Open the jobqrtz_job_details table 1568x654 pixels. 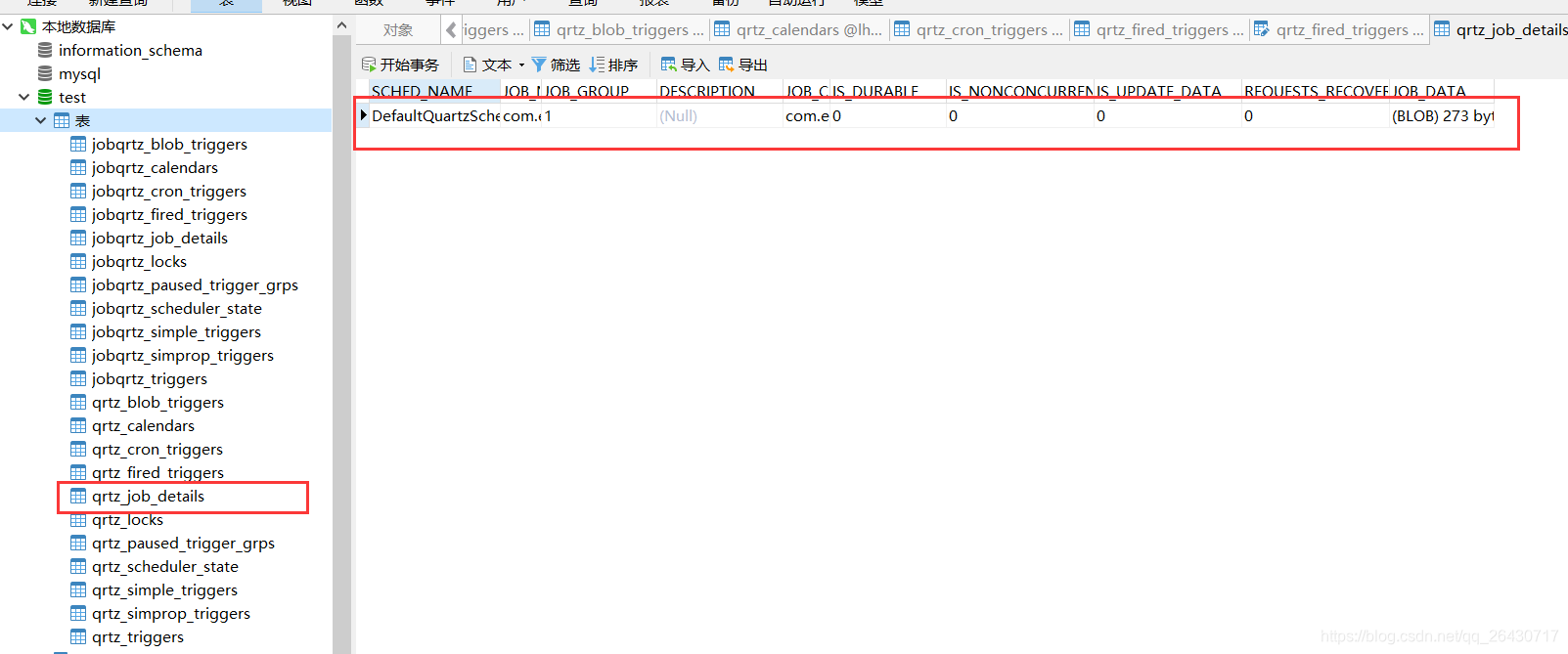(x=159, y=238)
